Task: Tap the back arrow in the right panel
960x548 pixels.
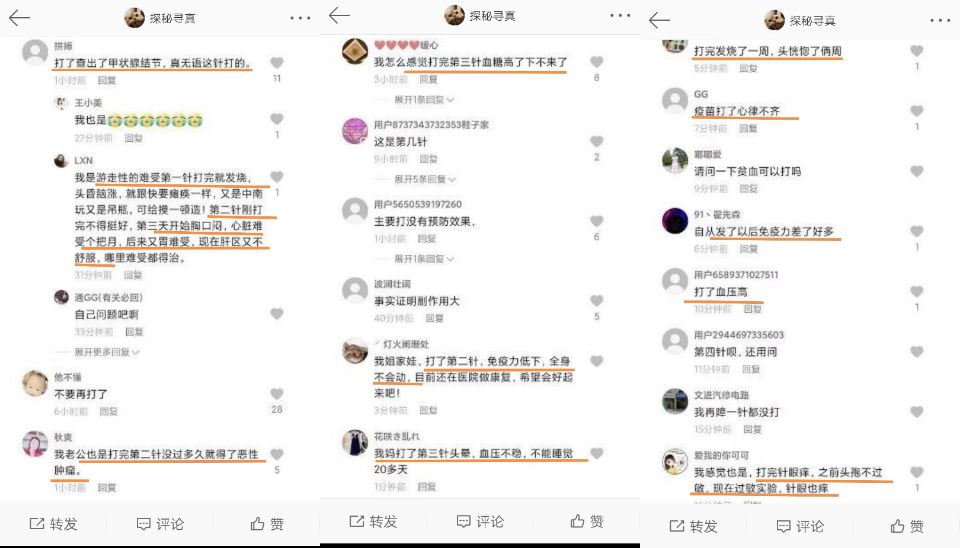Action: click(x=659, y=20)
